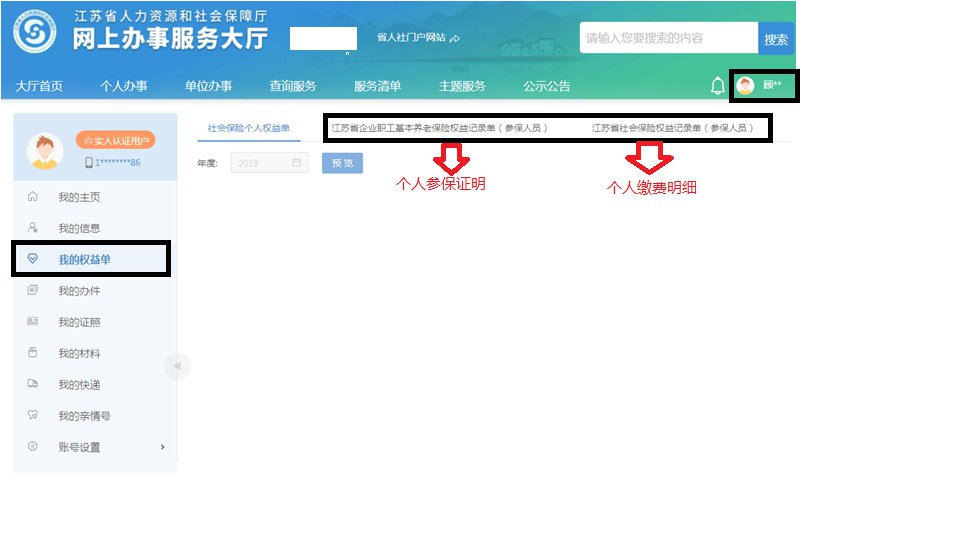960x540 pixels.
Task: Click the heart icon beside 我的亲情号
Action: point(32,414)
